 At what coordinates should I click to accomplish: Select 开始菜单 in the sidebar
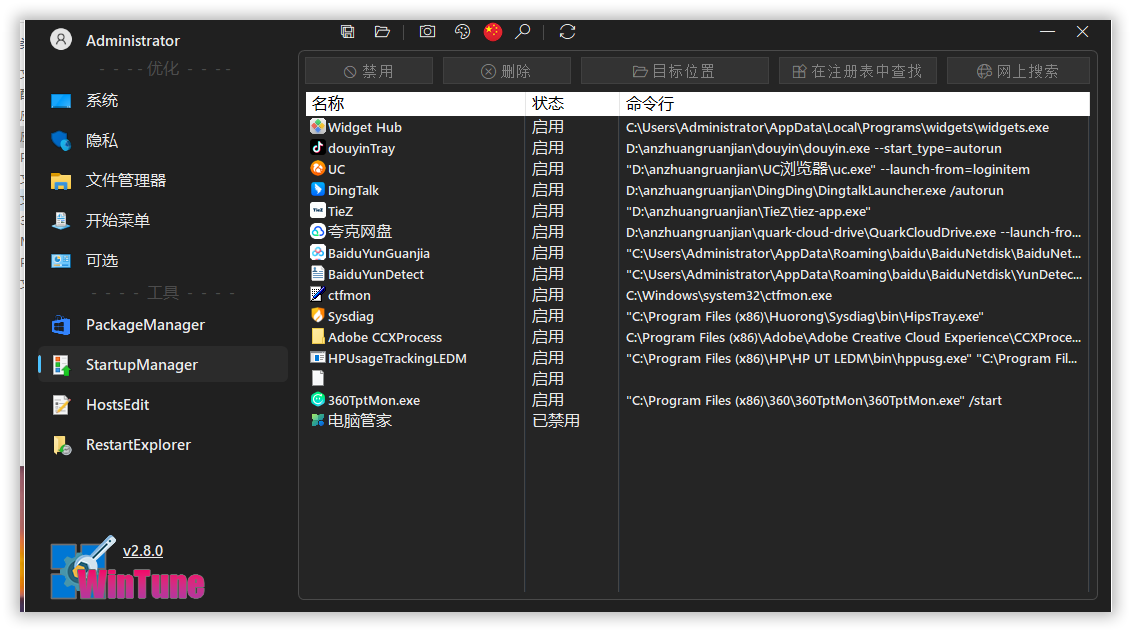(x=117, y=221)
